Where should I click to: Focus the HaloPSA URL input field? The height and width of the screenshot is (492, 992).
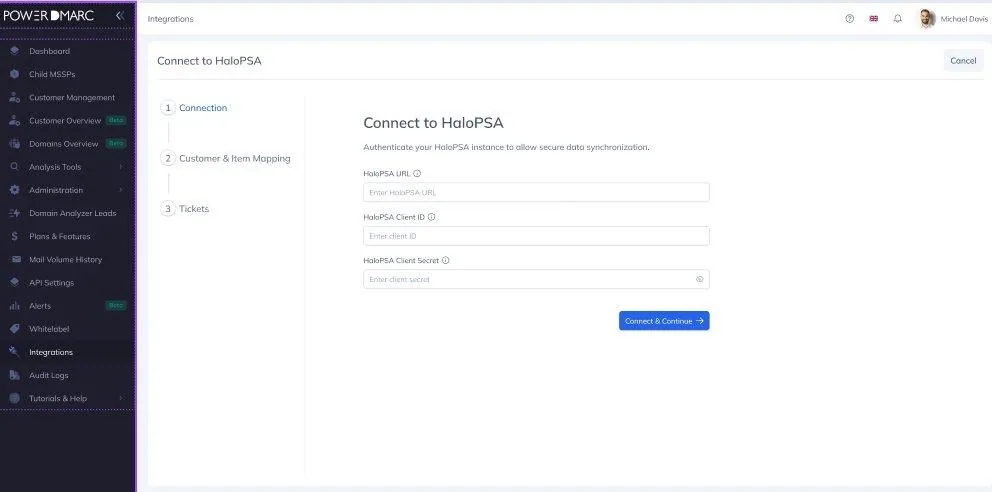coord(536,192)
